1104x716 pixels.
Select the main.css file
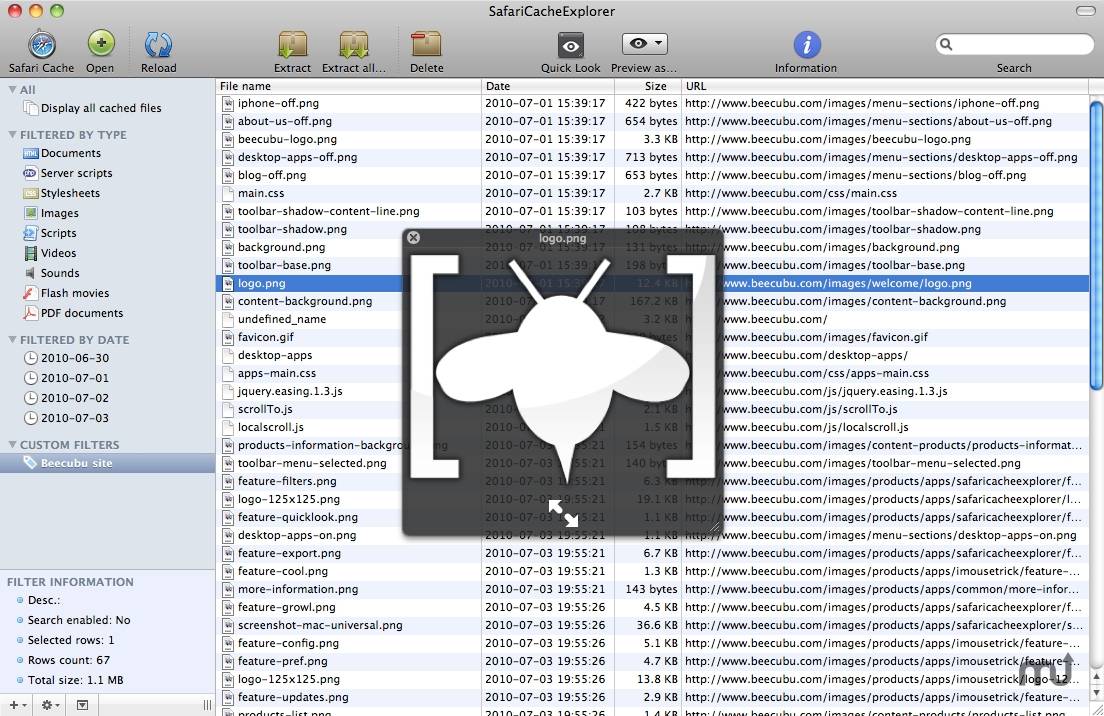[x=261, y=193]
